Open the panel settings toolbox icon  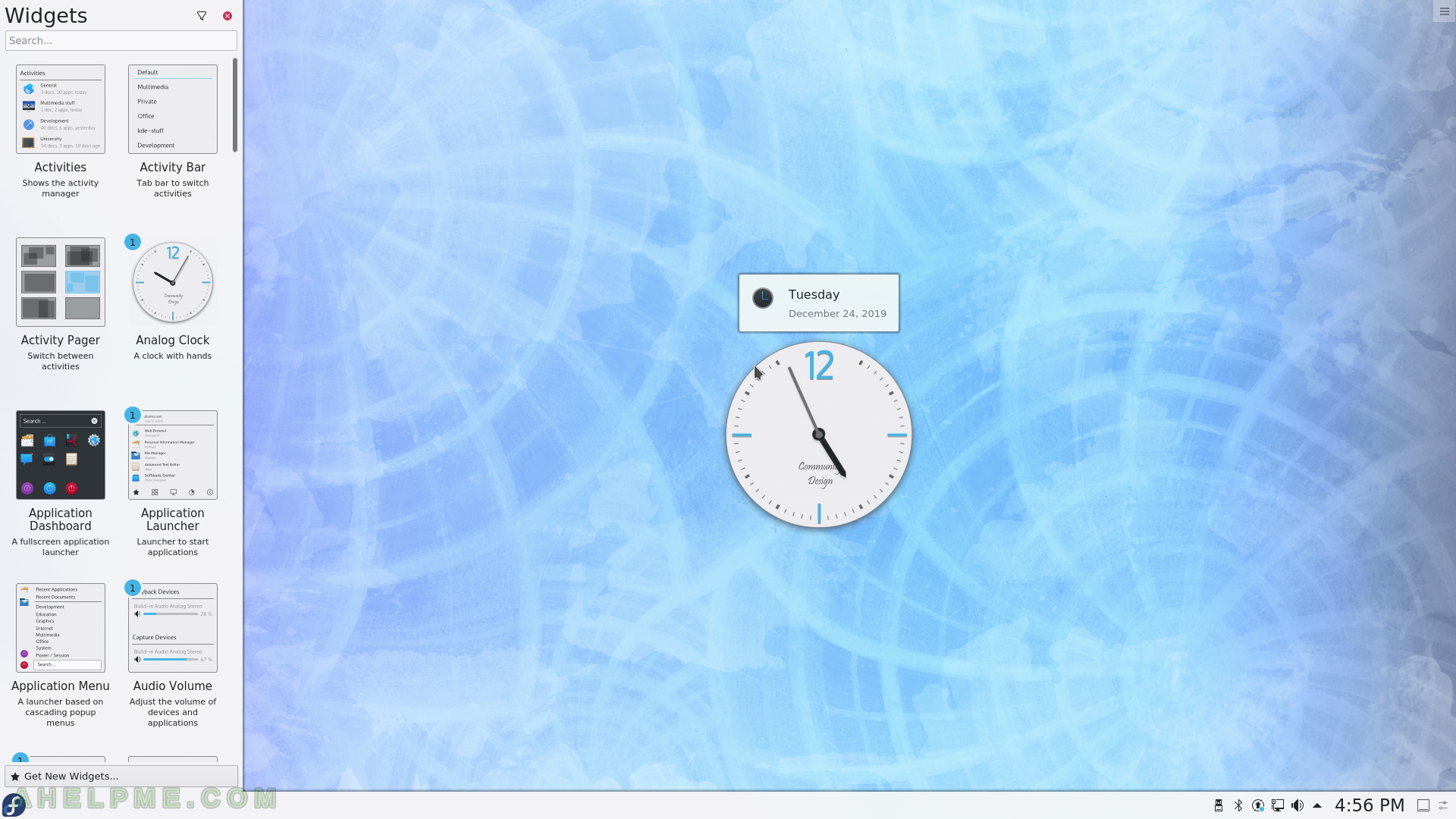tap(1444, 805)
